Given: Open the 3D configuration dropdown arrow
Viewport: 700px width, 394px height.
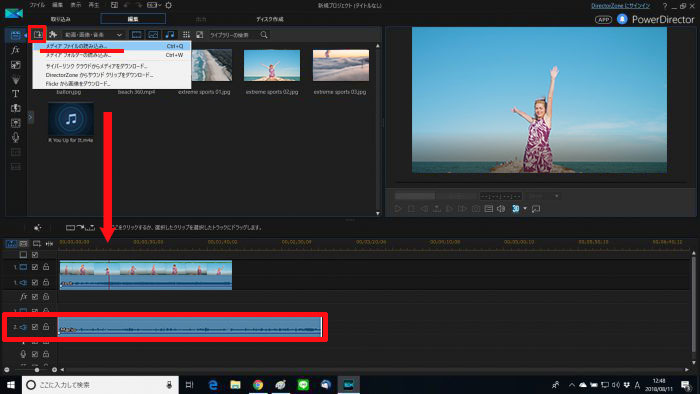Looking at the screenshot, I should tap(525, 208).
